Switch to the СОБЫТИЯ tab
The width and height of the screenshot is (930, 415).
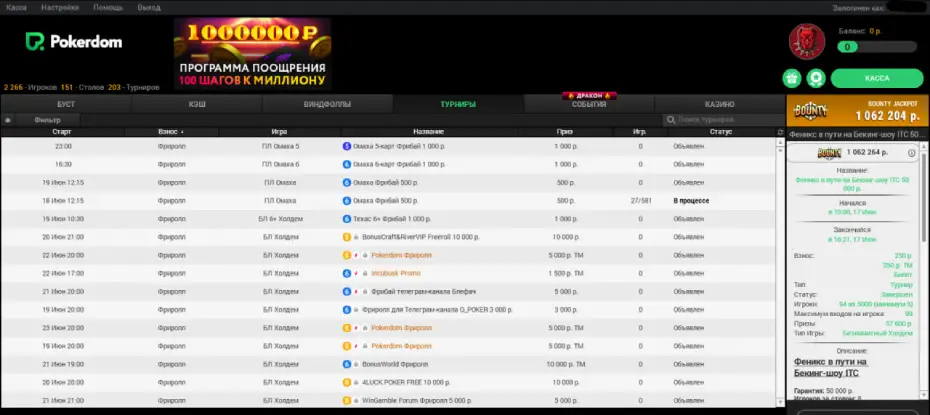coord(589,104)
